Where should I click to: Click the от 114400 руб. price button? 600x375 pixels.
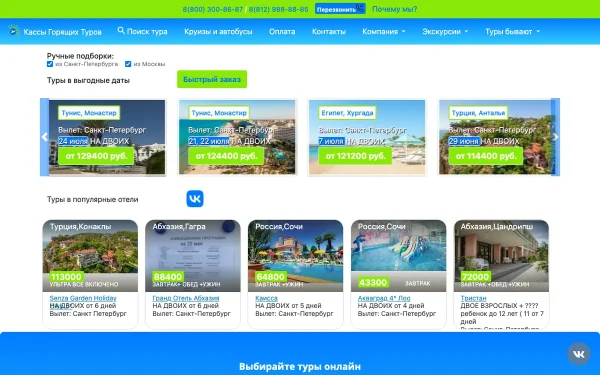(x=486, y=156)
